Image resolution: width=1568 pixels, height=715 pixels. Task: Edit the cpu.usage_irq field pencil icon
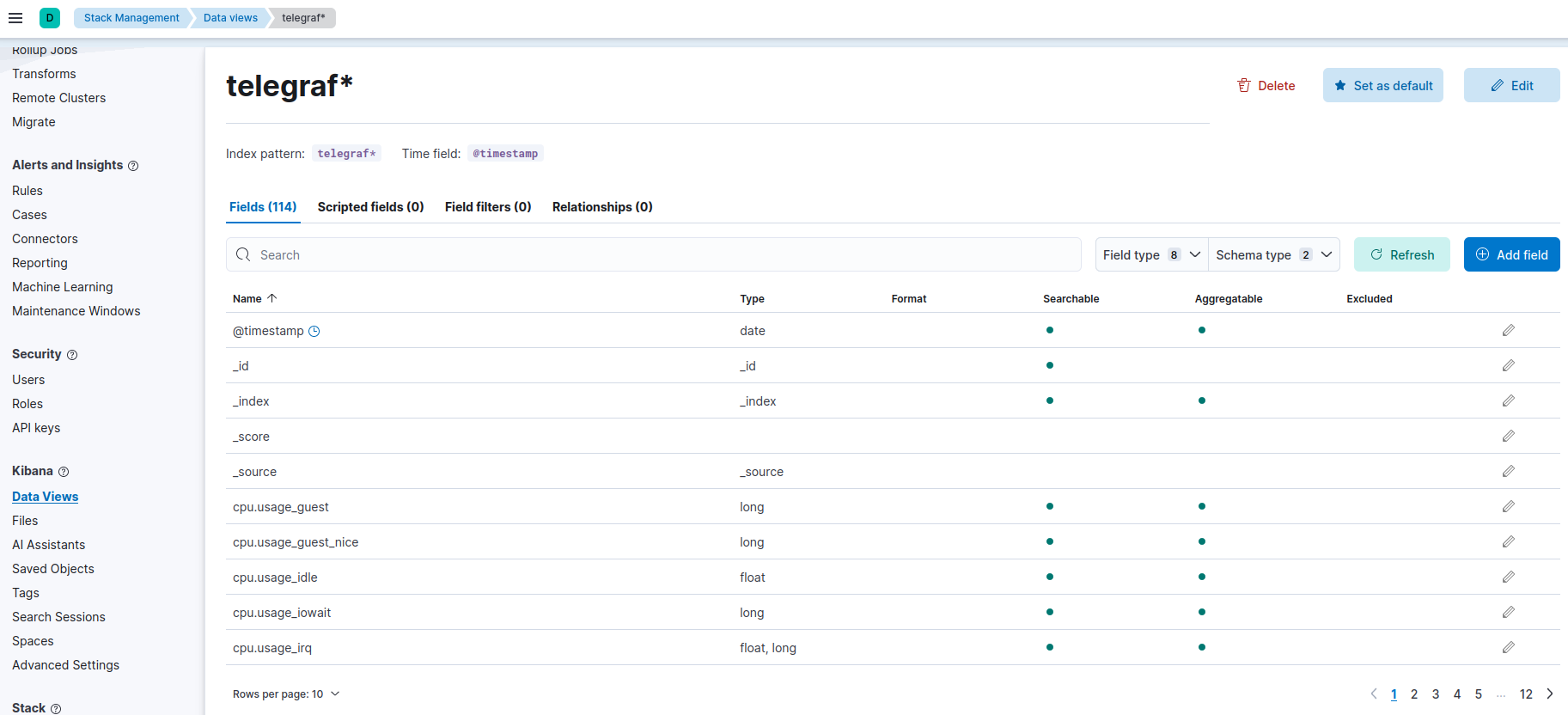coord(1508,647)
